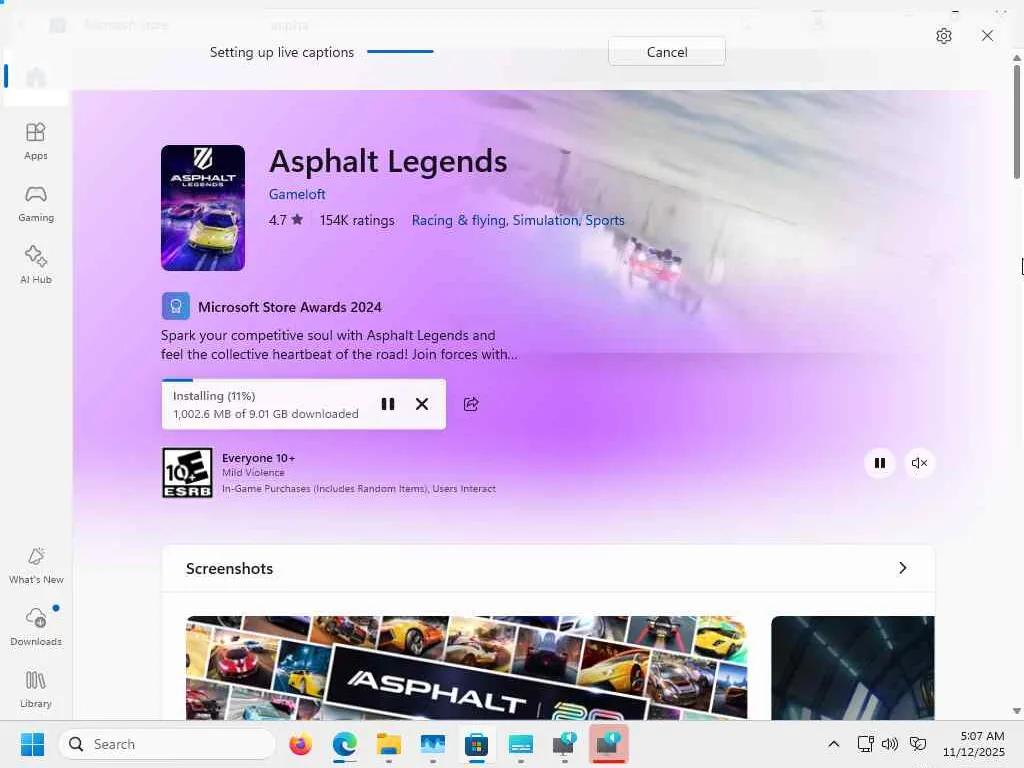
Task: Click the Asphalt Legends app cover image
Action: pos(203,208)
